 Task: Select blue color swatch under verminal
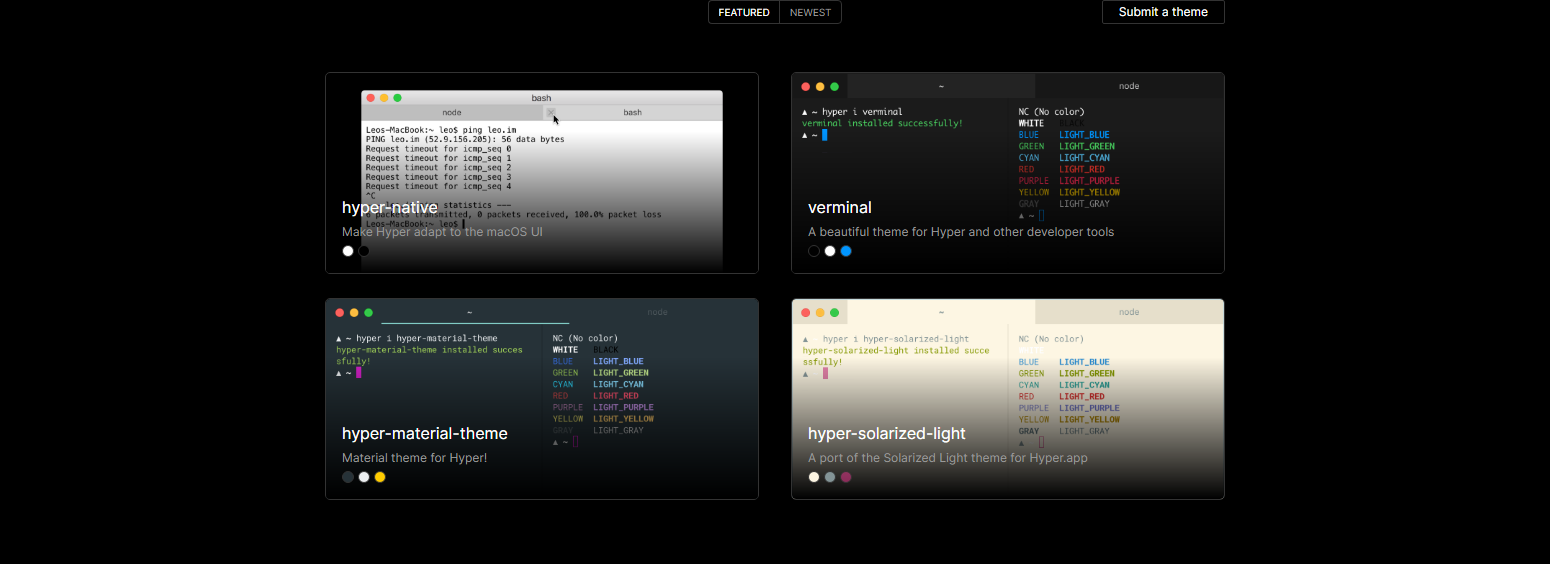pos(846,251)
